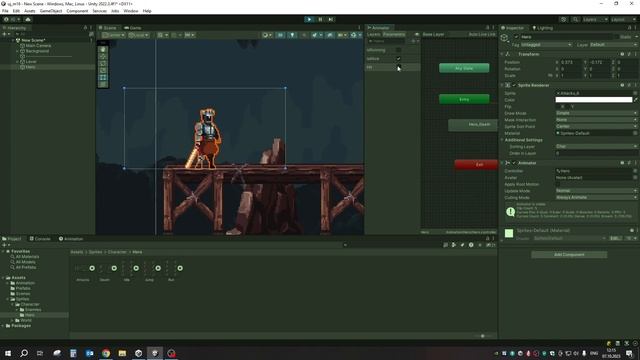Pick color with eyedropper next to Color

636,100
